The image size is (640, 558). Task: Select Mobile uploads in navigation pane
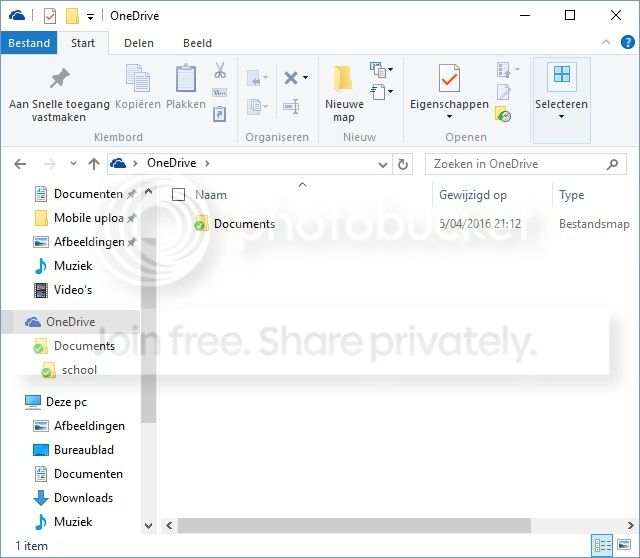pyautogui.click(x=89, y=218)
